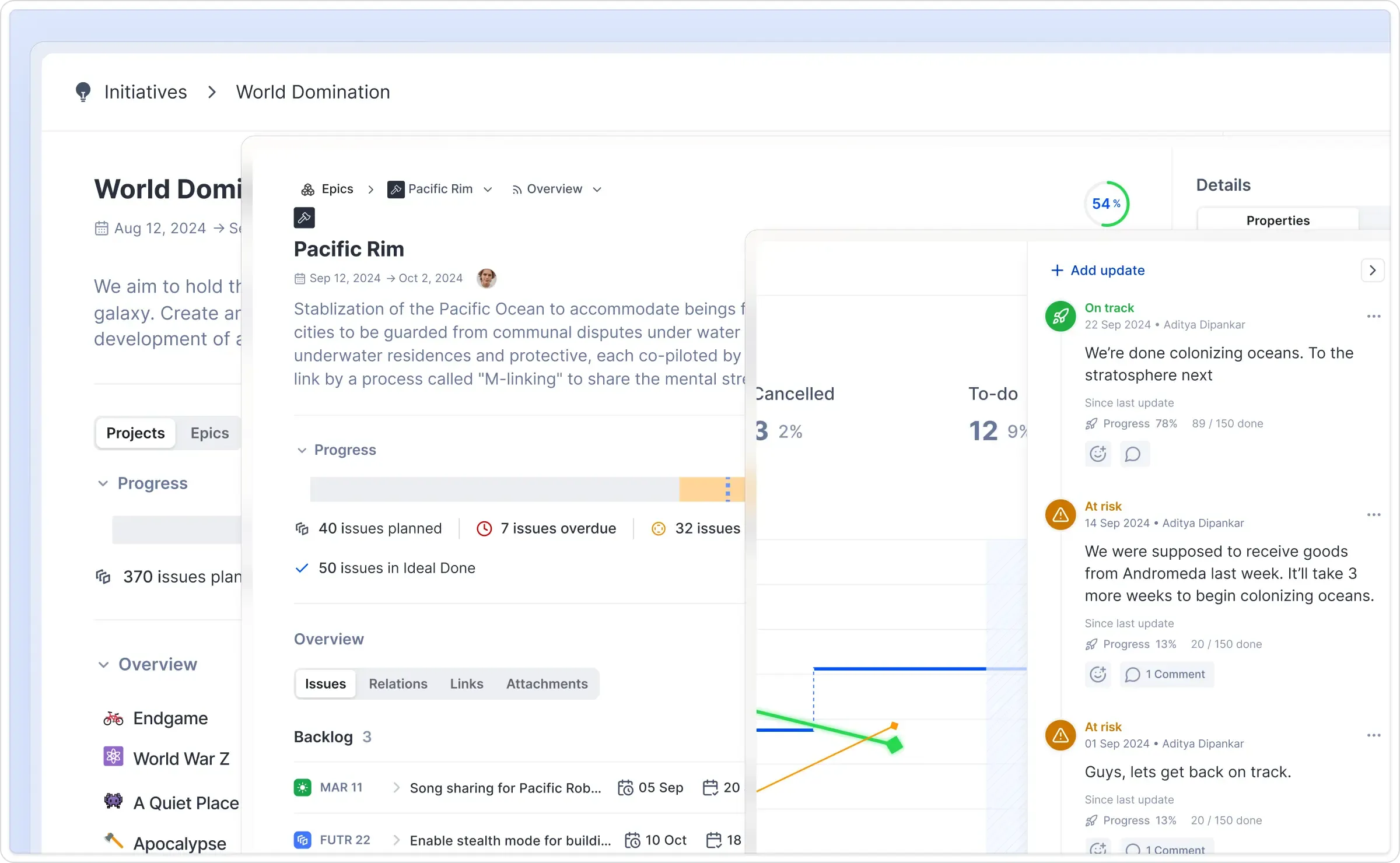Open more options for On track update
1400x863 pixels.
point(1373,316)
